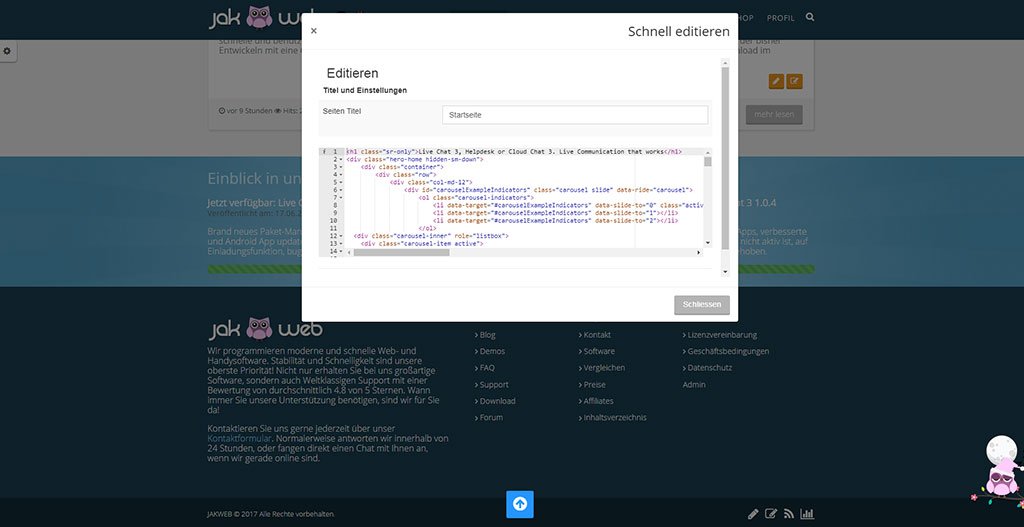Viewport: 1024px width, 527px height.
Task: Collapse the code fold arrow on line 3
Action: [x=341, y=167]
